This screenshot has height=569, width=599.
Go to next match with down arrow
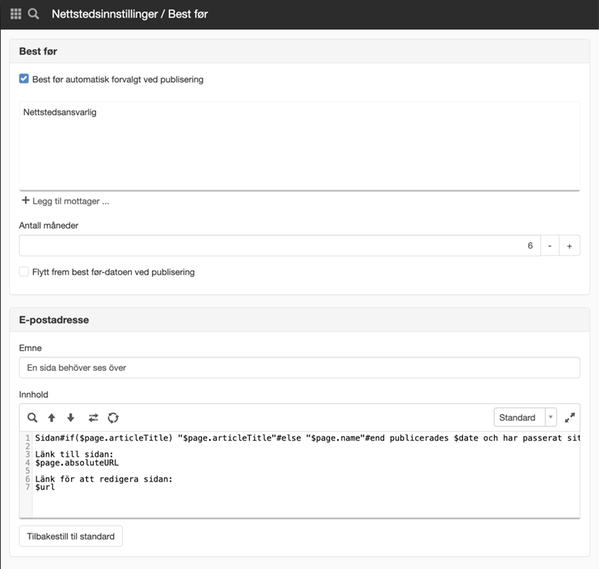click(71, 418)
